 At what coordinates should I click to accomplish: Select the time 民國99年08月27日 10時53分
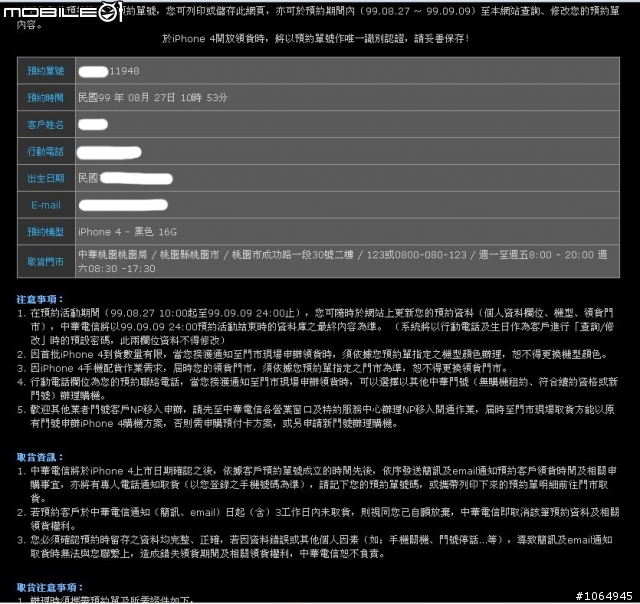click(x=153, y=98)
